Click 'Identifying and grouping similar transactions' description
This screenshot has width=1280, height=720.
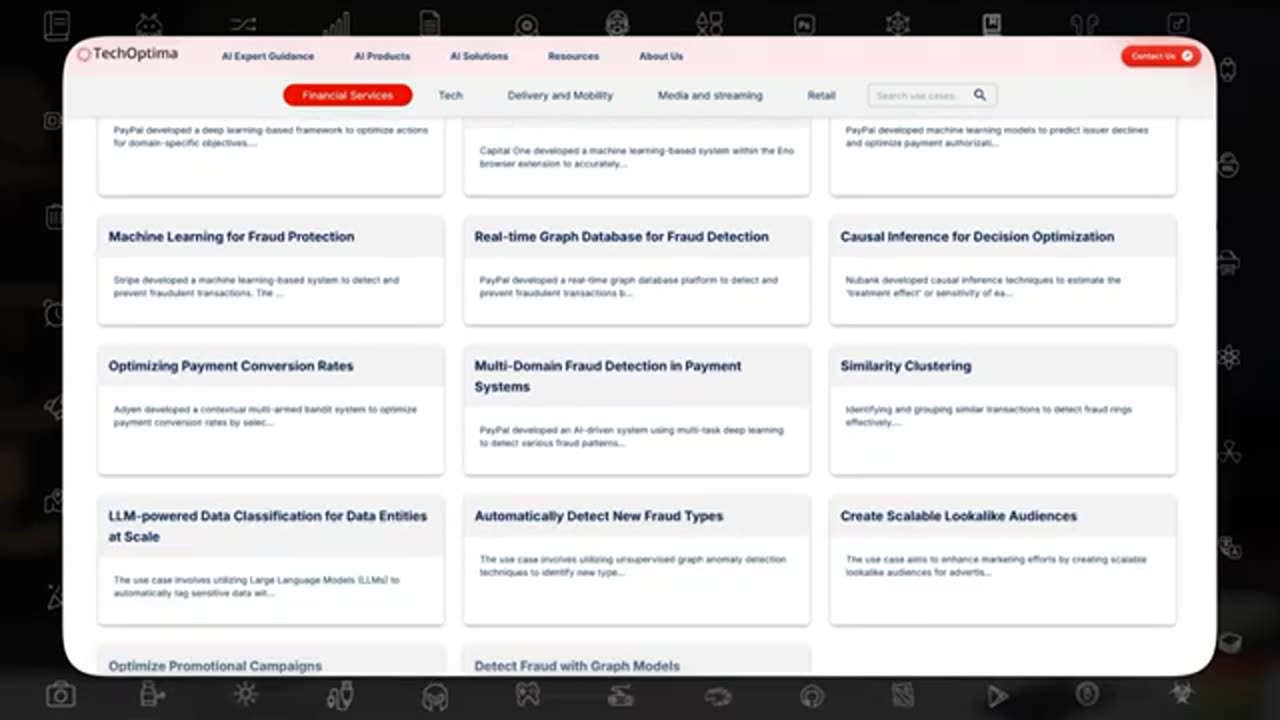pyautogui.click(x=988, y=416)
